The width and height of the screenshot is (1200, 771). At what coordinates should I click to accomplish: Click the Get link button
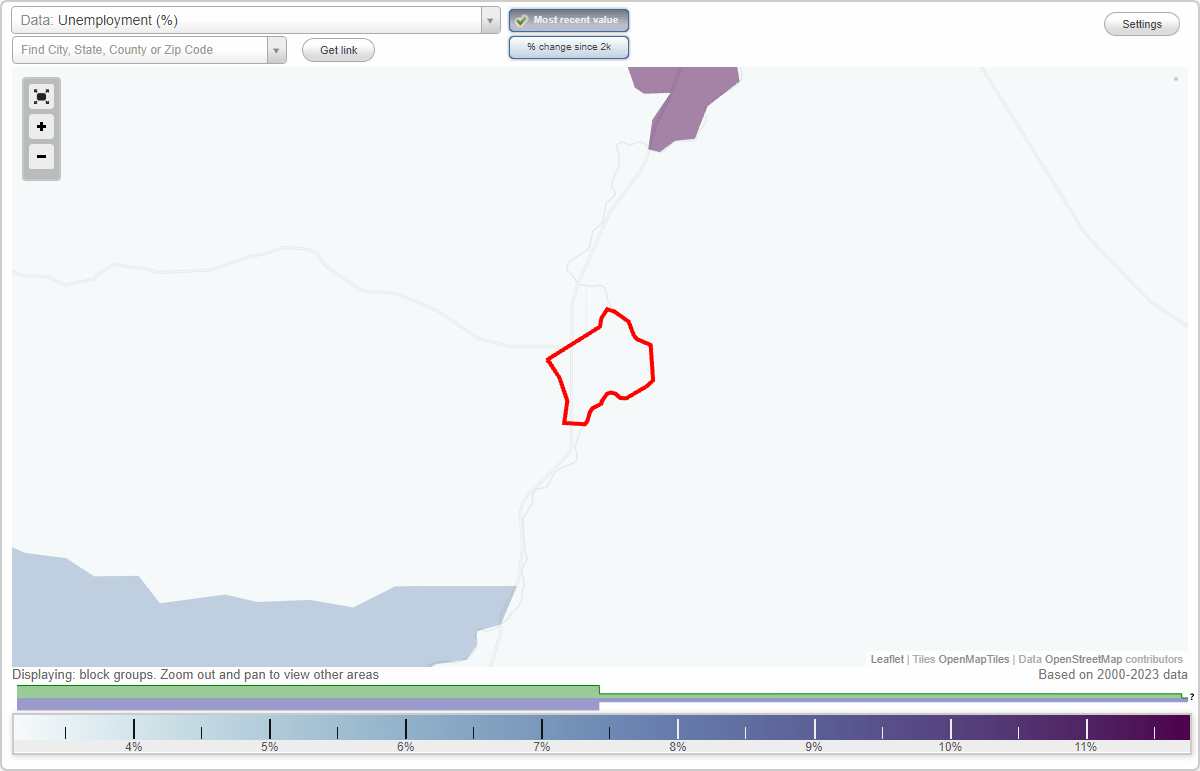[x=338, y=50]
